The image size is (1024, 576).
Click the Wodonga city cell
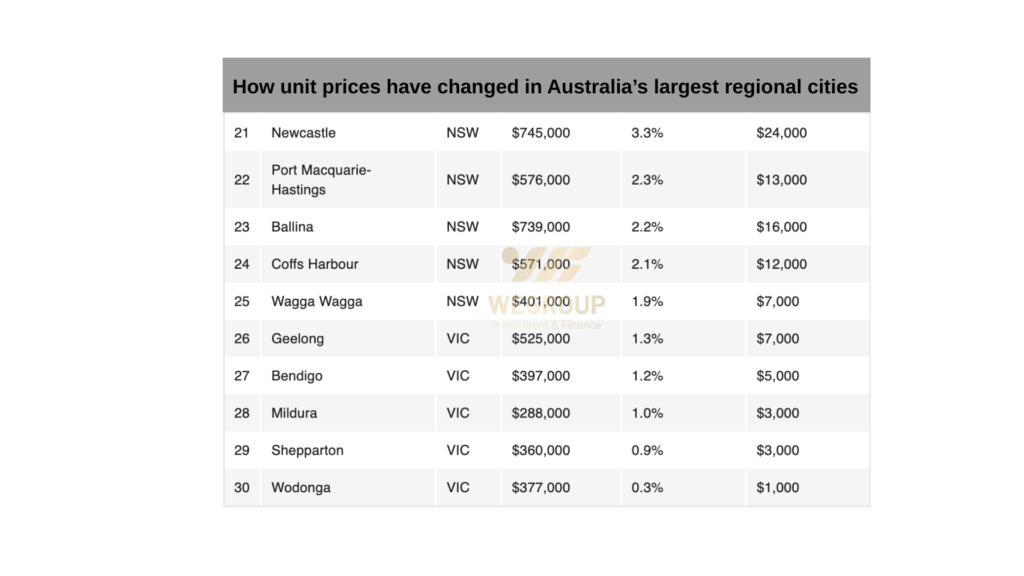[x=300, y=488]
